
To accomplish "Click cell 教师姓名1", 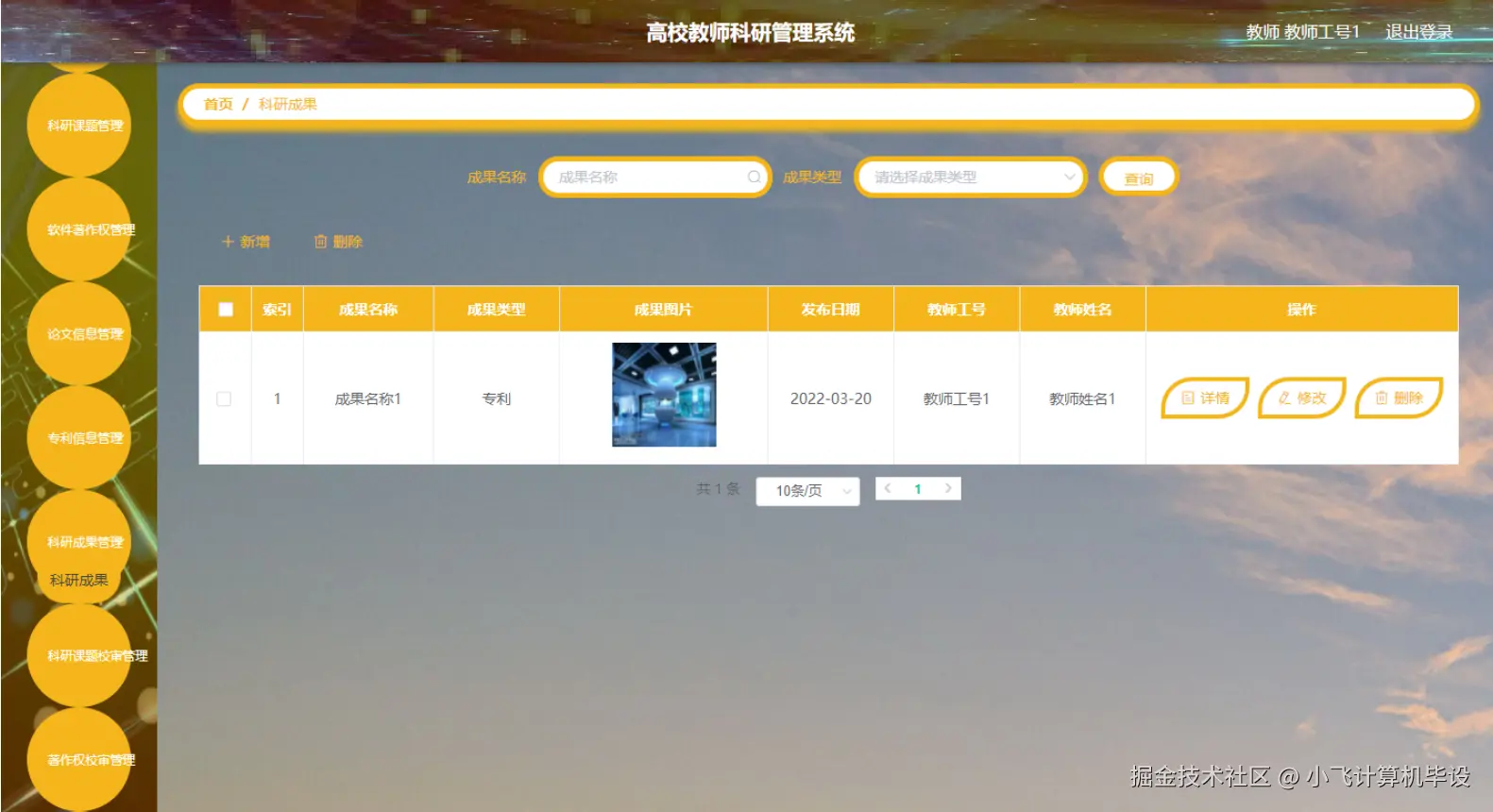I will tap(1082, 399).
